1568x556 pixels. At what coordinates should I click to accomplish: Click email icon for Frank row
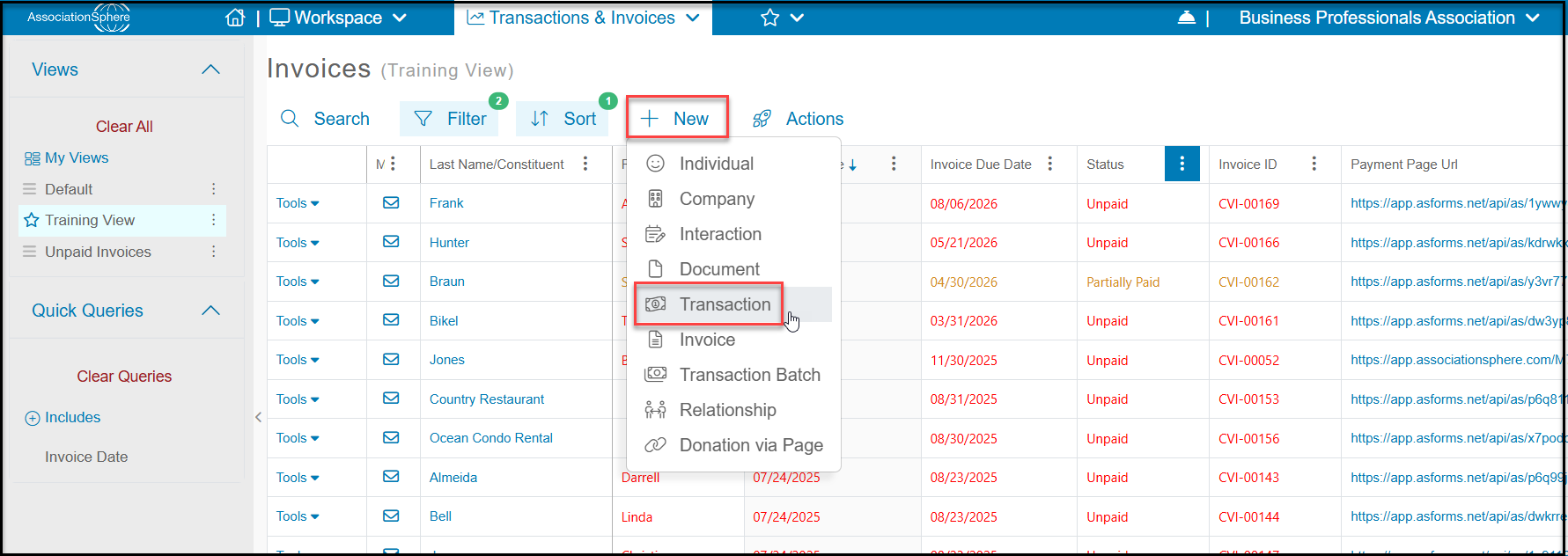pyautogui.click(x=391, y=202)
